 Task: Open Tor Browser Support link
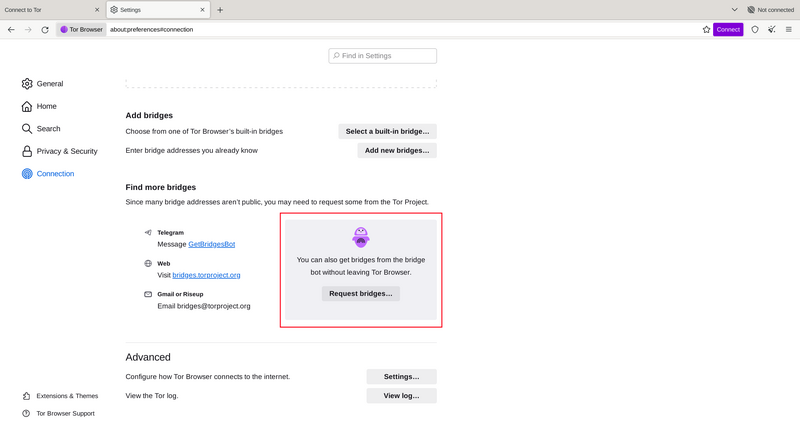pyautogui.click(x=65, y=413)
